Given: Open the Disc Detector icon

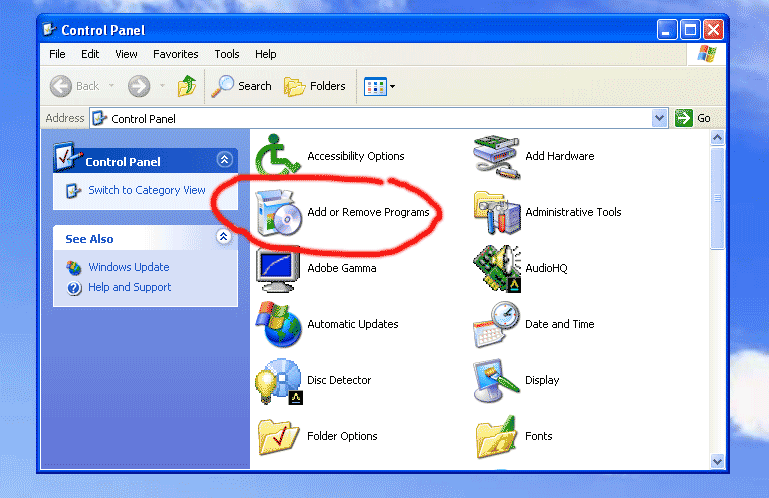Looking at the screenshot, I should [278, 381].
